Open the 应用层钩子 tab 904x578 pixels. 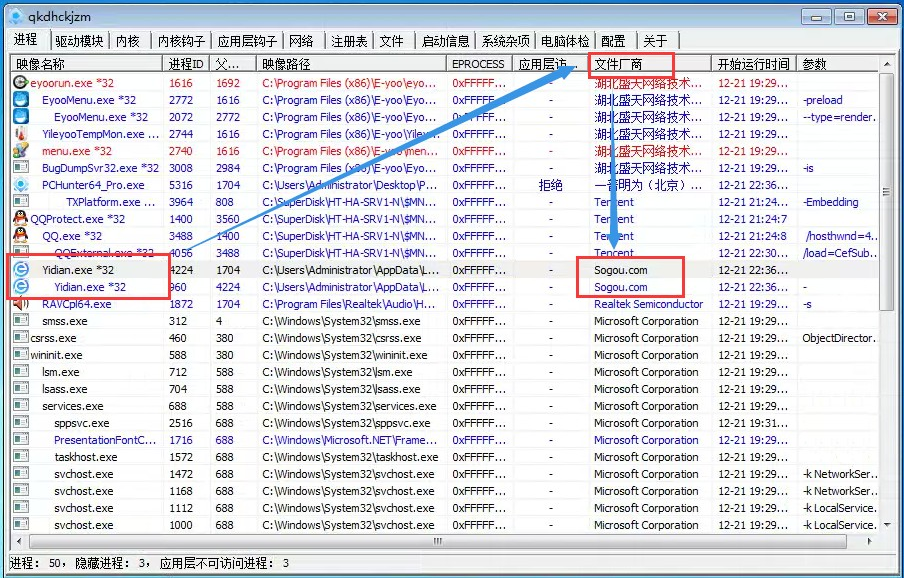pyautogui.click(x=247, y=41)
